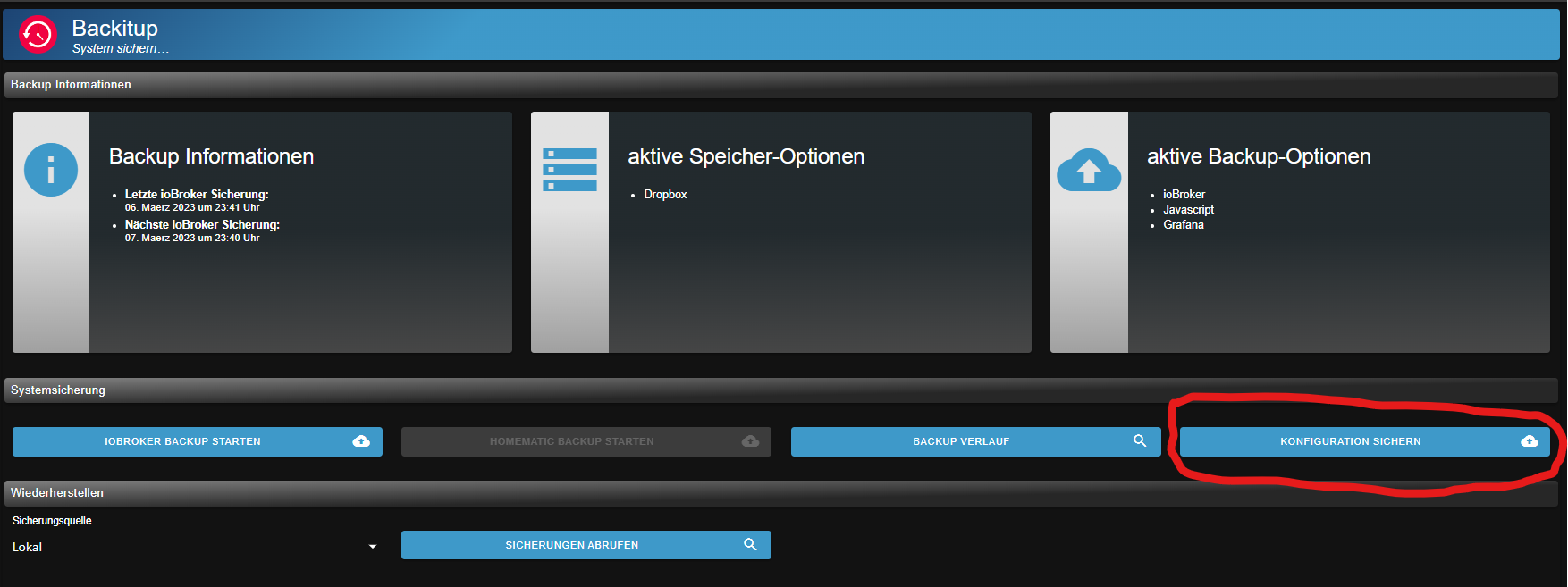The width and height of the screenshot is (1568, 587).
Task: Select the Lokal backup source field
Action: pyautogui.click(x=198, y=547)
